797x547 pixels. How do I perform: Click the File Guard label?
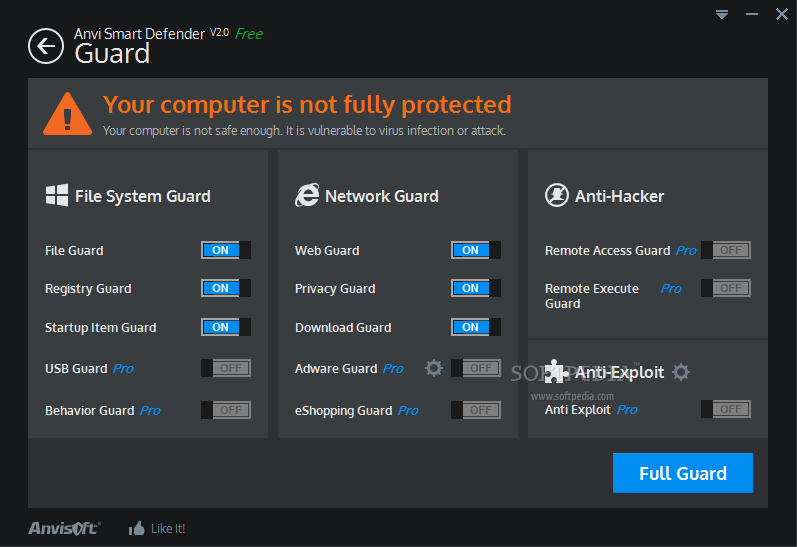point(74,251)
